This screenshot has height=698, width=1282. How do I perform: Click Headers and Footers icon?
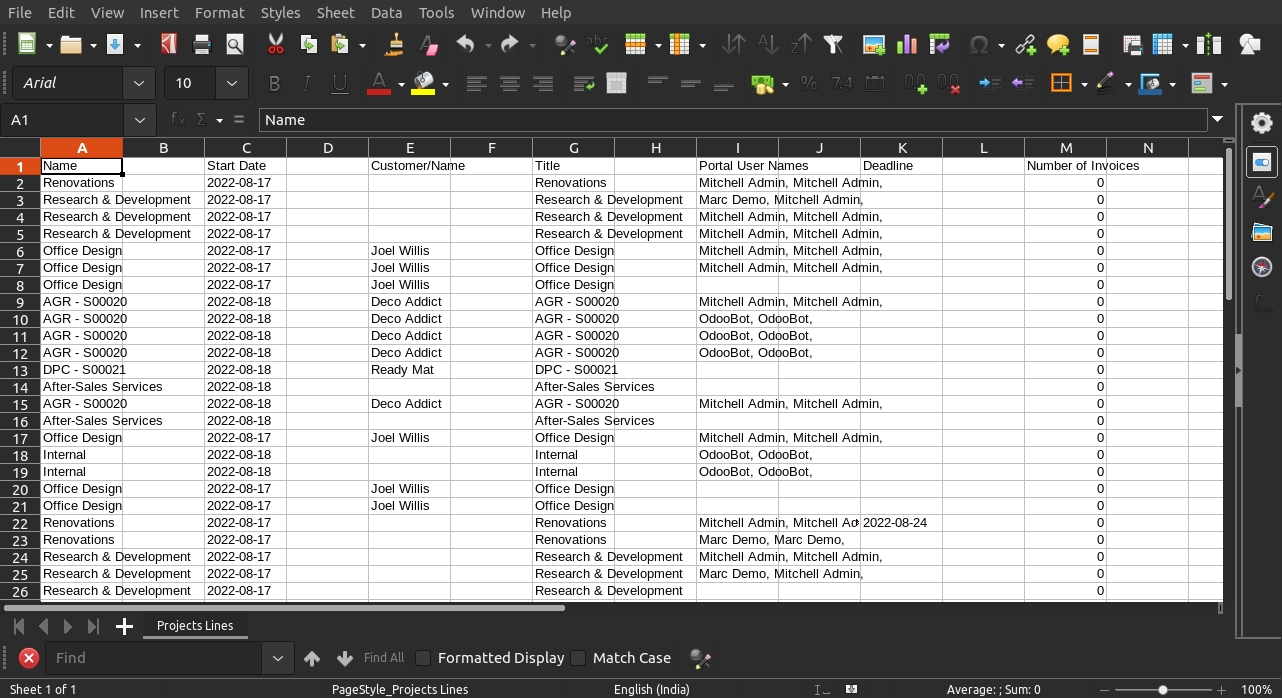pyautogui.click(x=1091, y=44)
